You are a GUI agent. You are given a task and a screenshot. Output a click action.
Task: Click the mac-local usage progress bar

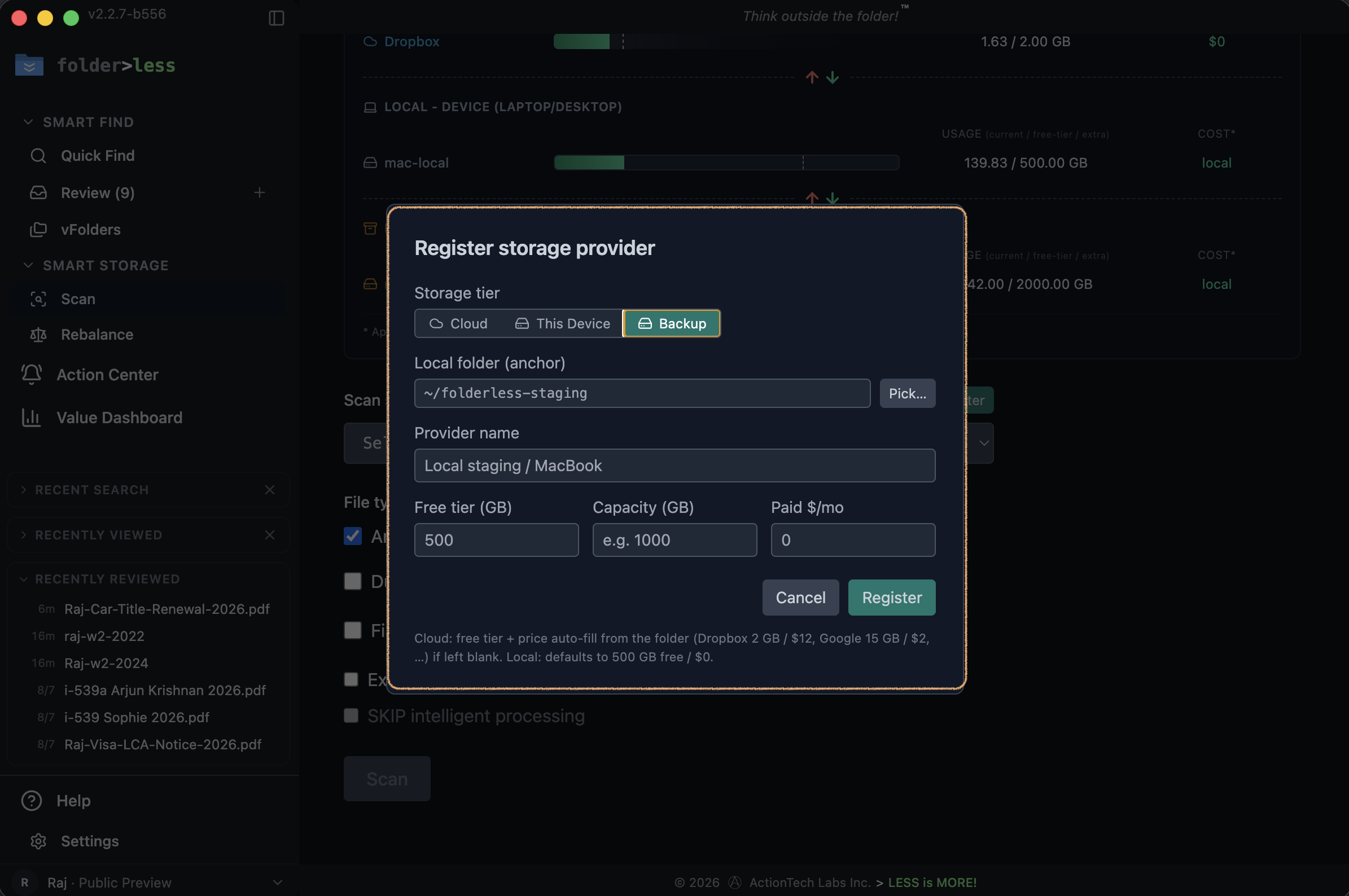(x=726, y=163)
